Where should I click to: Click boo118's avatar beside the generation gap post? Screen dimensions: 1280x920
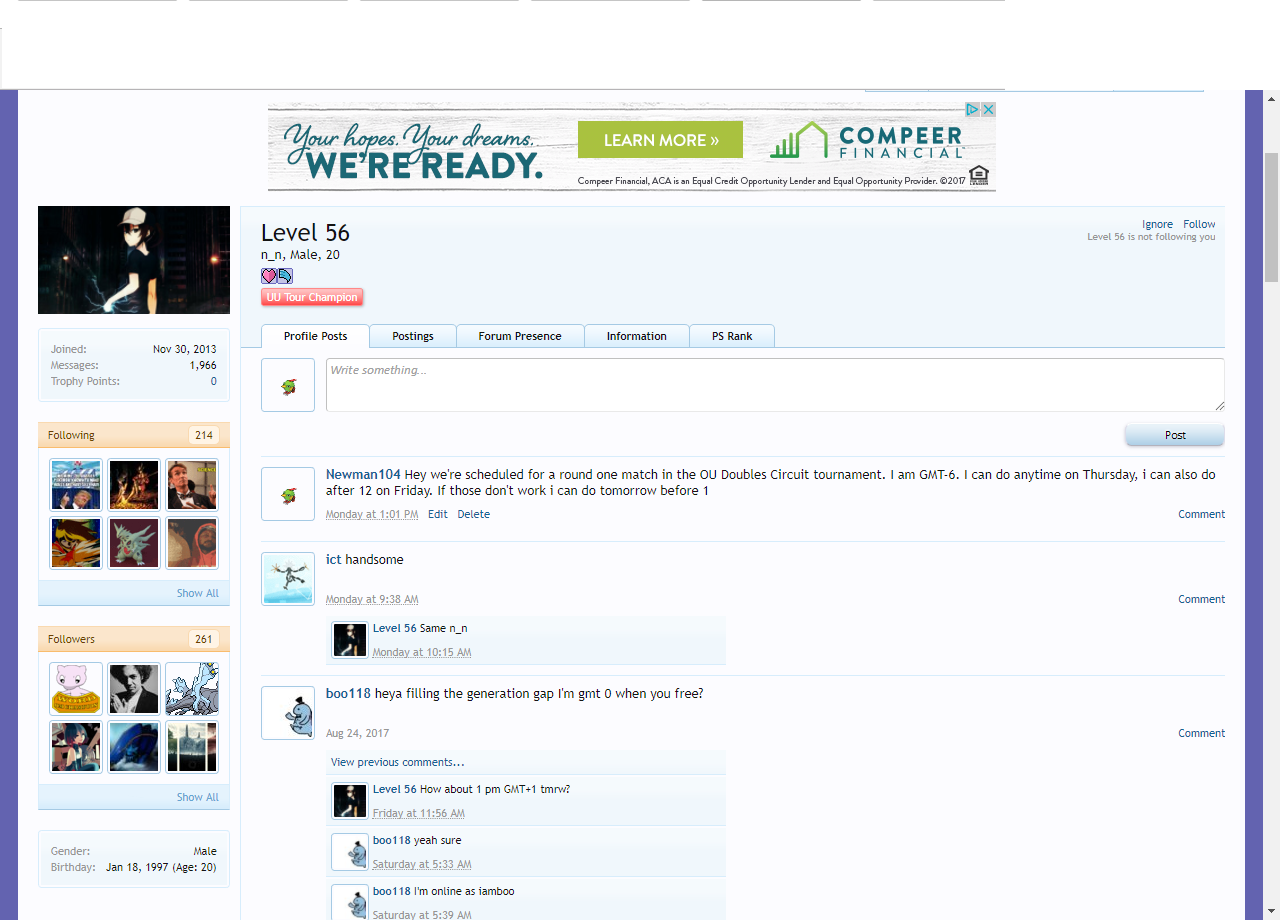[288, 713]
